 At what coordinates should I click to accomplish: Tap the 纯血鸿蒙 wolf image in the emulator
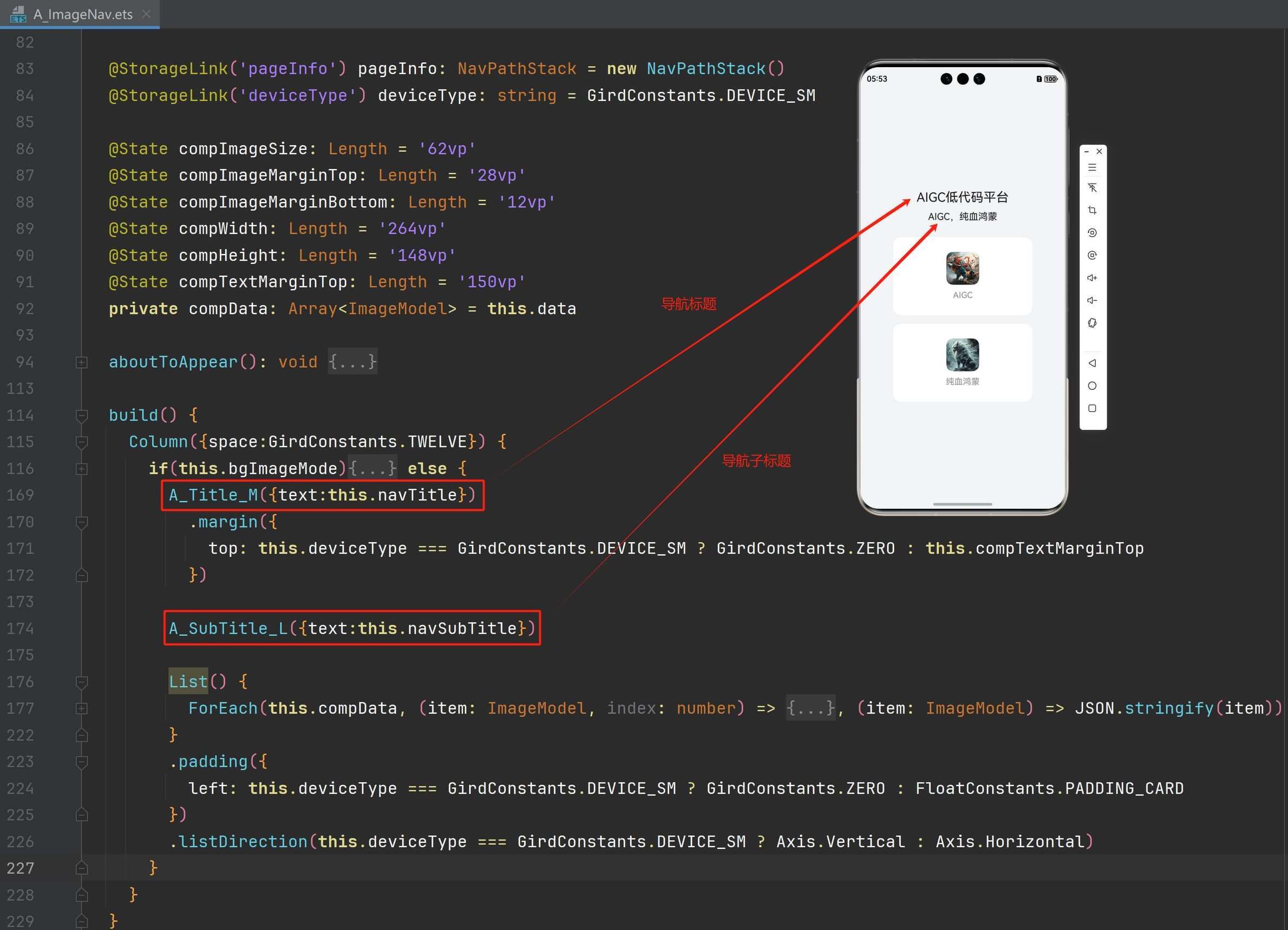(962, 354)
